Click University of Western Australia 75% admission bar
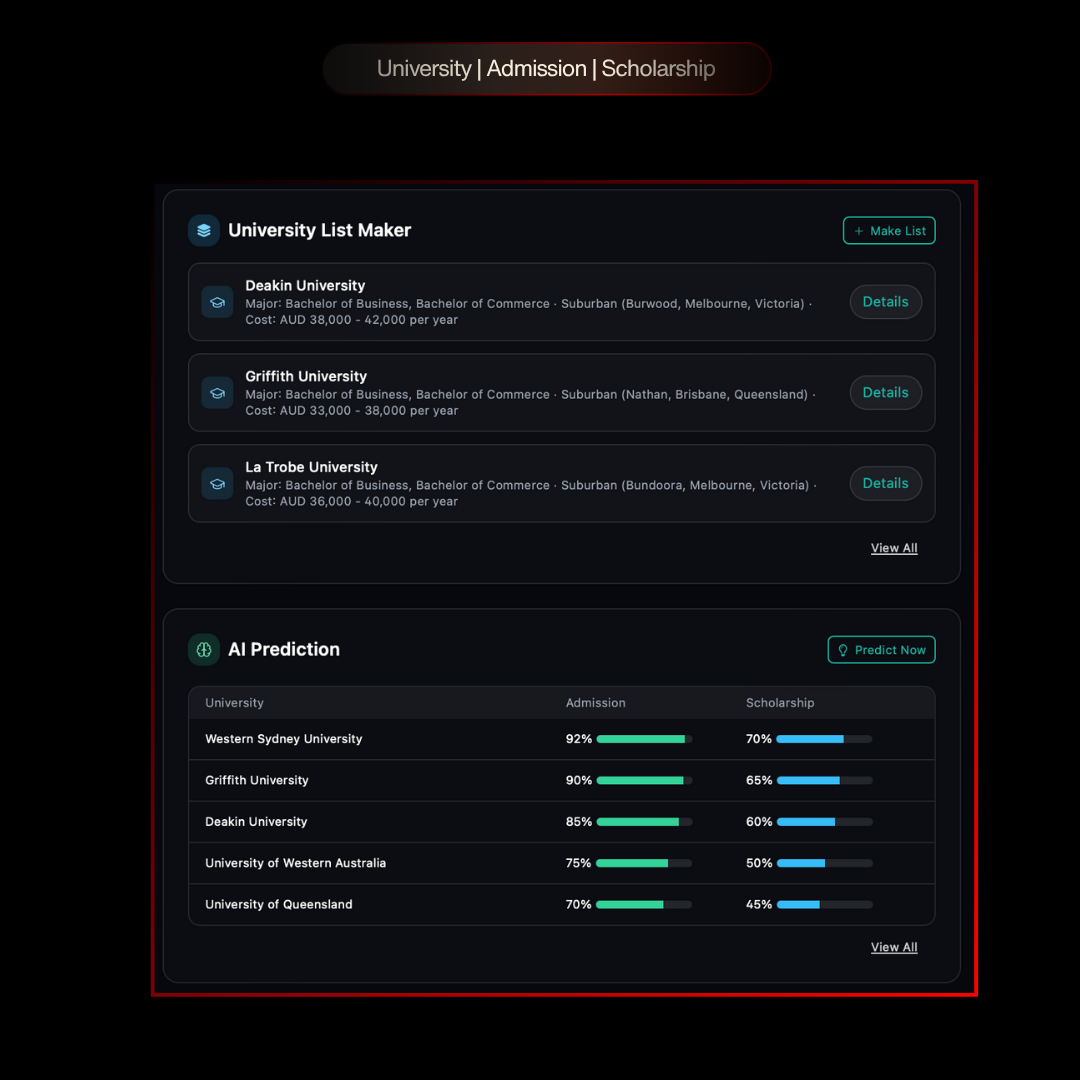This screenshot has height=1080, width=1080. click(644, 863)
